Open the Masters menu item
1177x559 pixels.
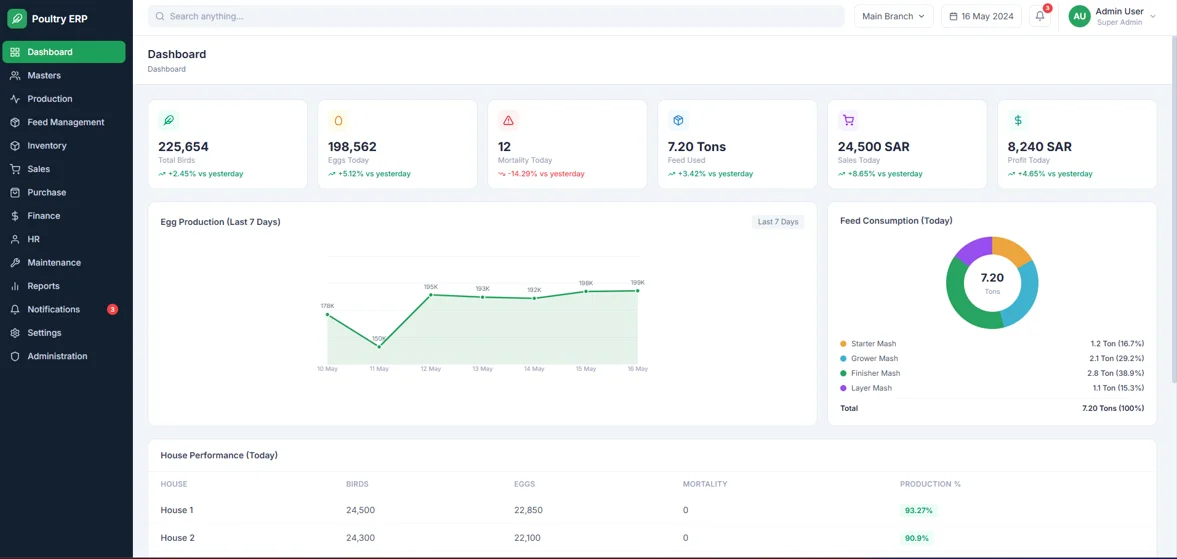coord(64,75)
